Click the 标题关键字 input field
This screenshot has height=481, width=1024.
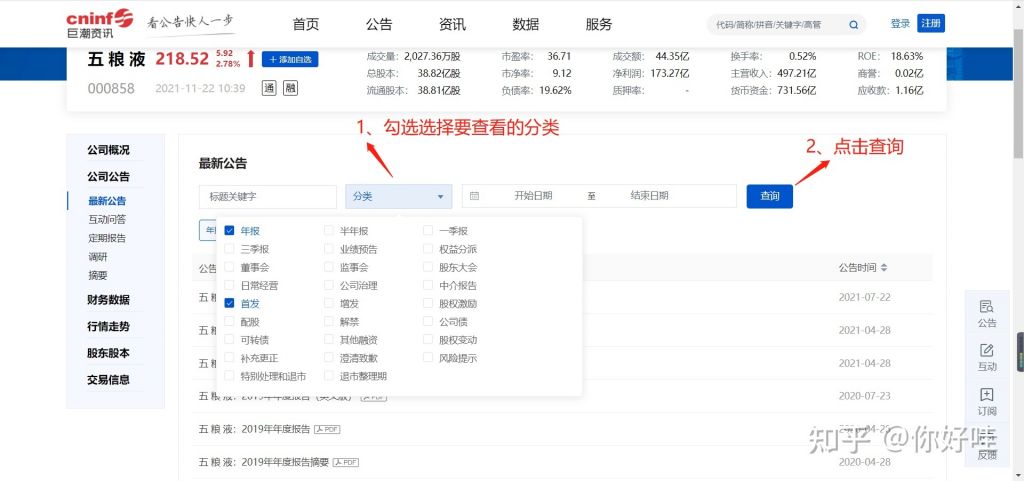[x=268, y=196]
